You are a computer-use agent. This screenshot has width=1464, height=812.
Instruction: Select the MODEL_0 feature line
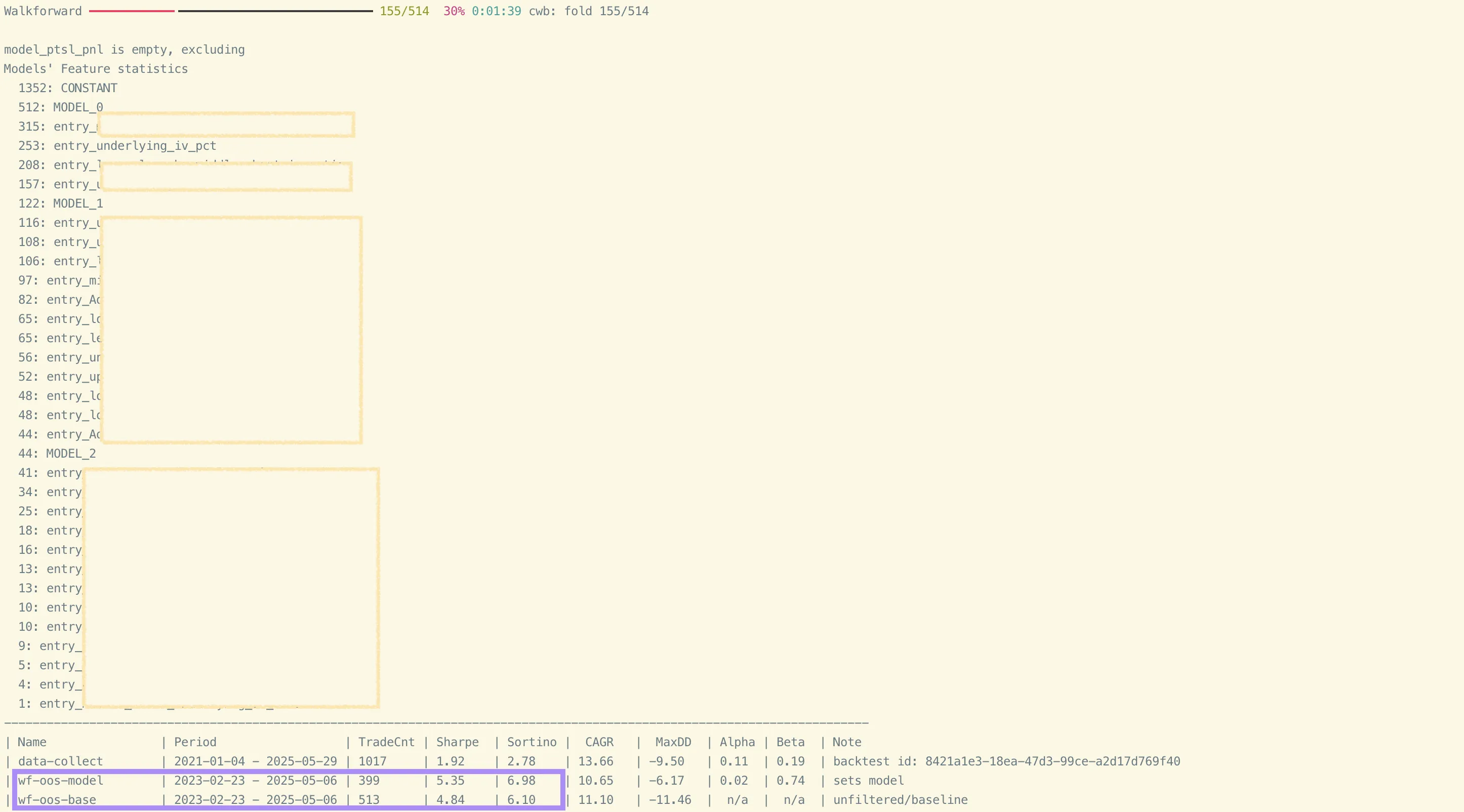click(61, 107)
